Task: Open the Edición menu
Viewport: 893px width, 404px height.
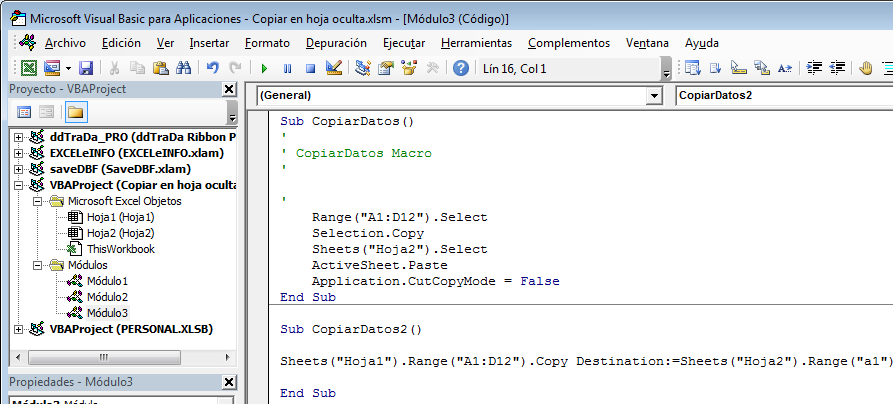Action: point(121,43)
